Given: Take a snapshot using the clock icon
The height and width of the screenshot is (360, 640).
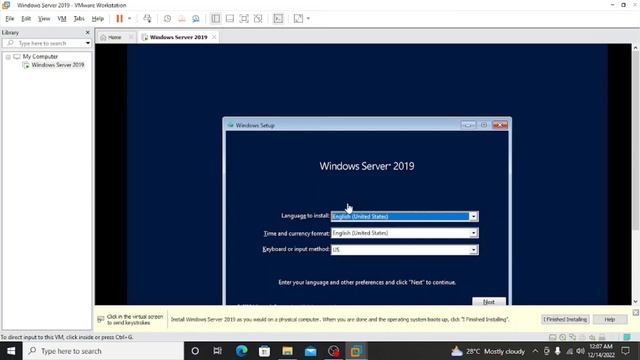Looking at the screenshot, I should coord(167,18).
